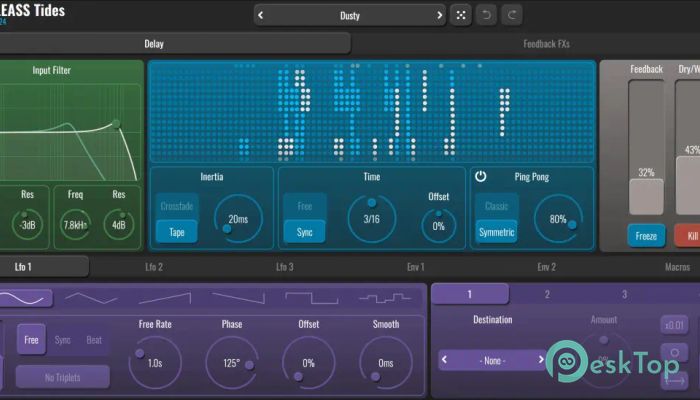Screen dimensions: 700x400
Task: Go to the previous preset with left arrow
Action: tap(262, 15)
